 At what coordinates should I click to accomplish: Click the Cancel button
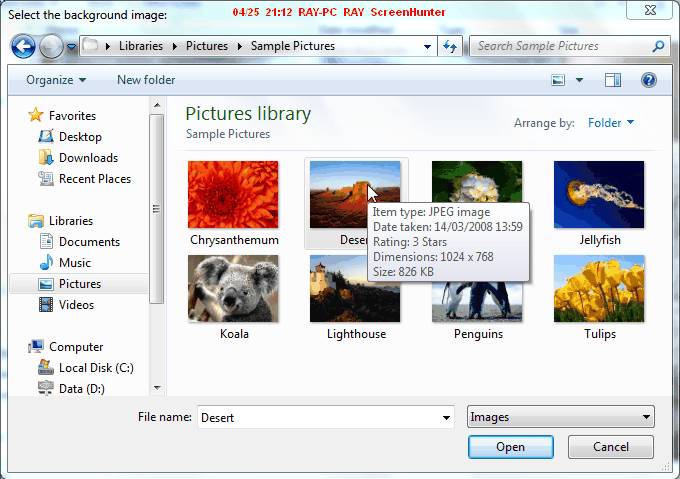coord(611,447)
